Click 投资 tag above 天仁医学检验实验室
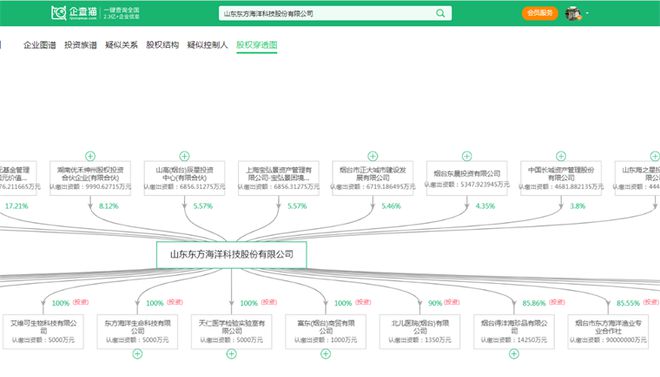 pos(269,302)
